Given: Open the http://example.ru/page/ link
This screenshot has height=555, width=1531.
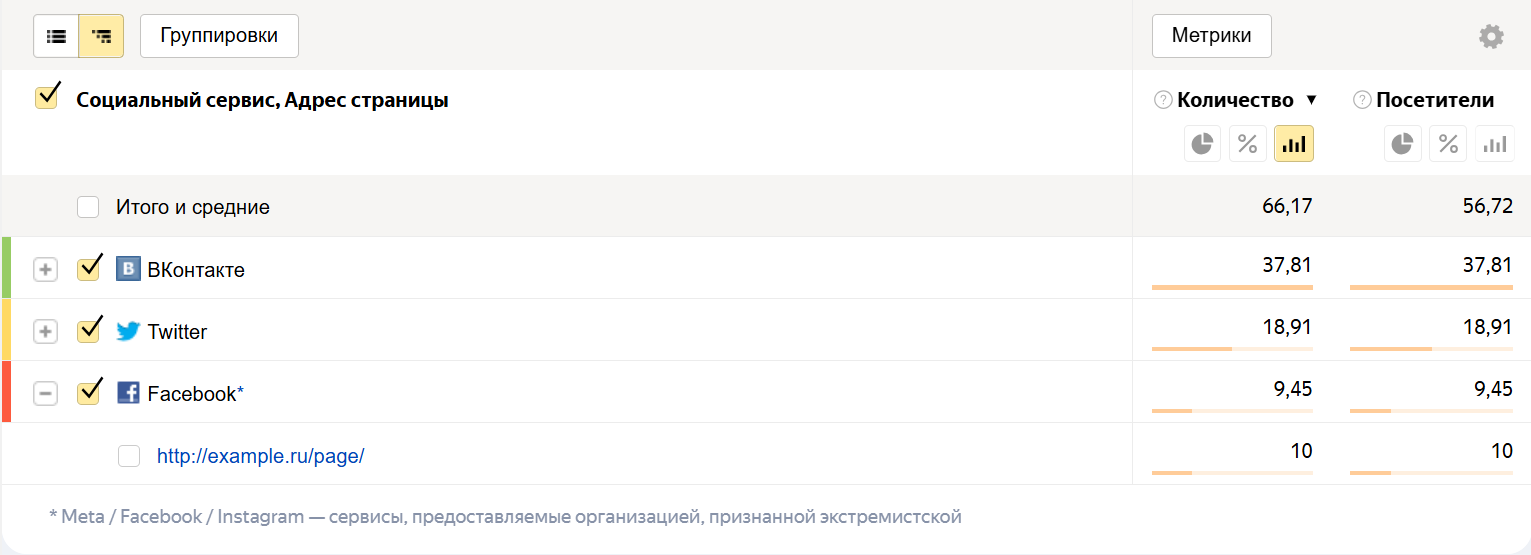Looking at the screenshot, I should point(260,456).
